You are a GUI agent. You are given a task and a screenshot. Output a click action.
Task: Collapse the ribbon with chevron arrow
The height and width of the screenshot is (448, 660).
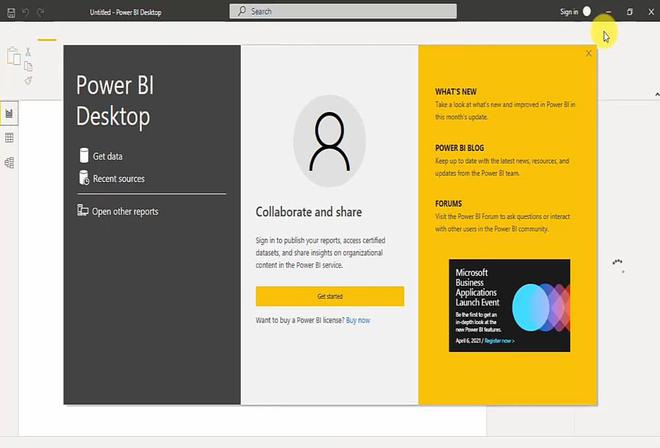[x=657, y=94]
